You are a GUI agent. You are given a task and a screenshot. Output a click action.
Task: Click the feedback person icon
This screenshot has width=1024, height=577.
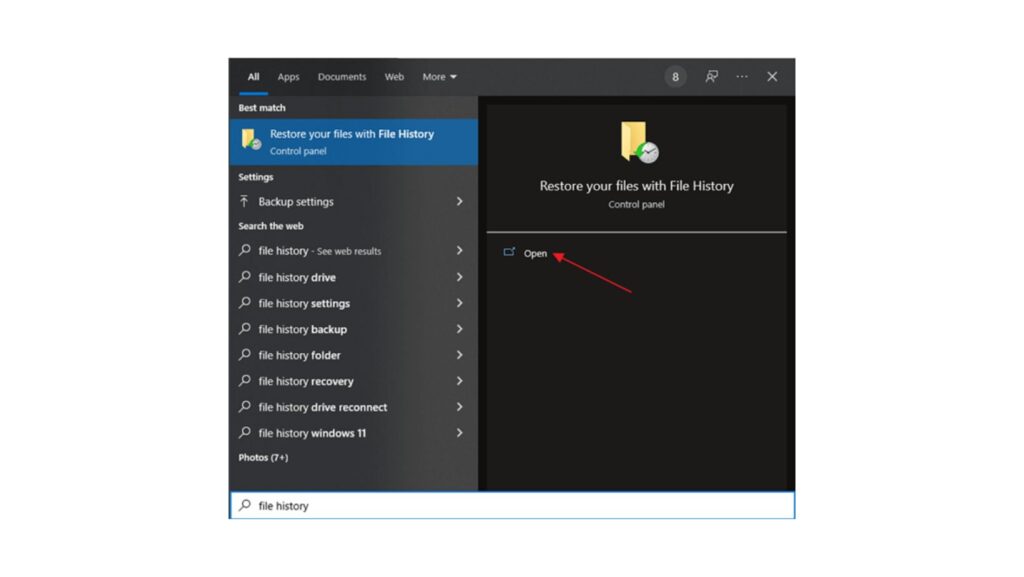[711, 77]
